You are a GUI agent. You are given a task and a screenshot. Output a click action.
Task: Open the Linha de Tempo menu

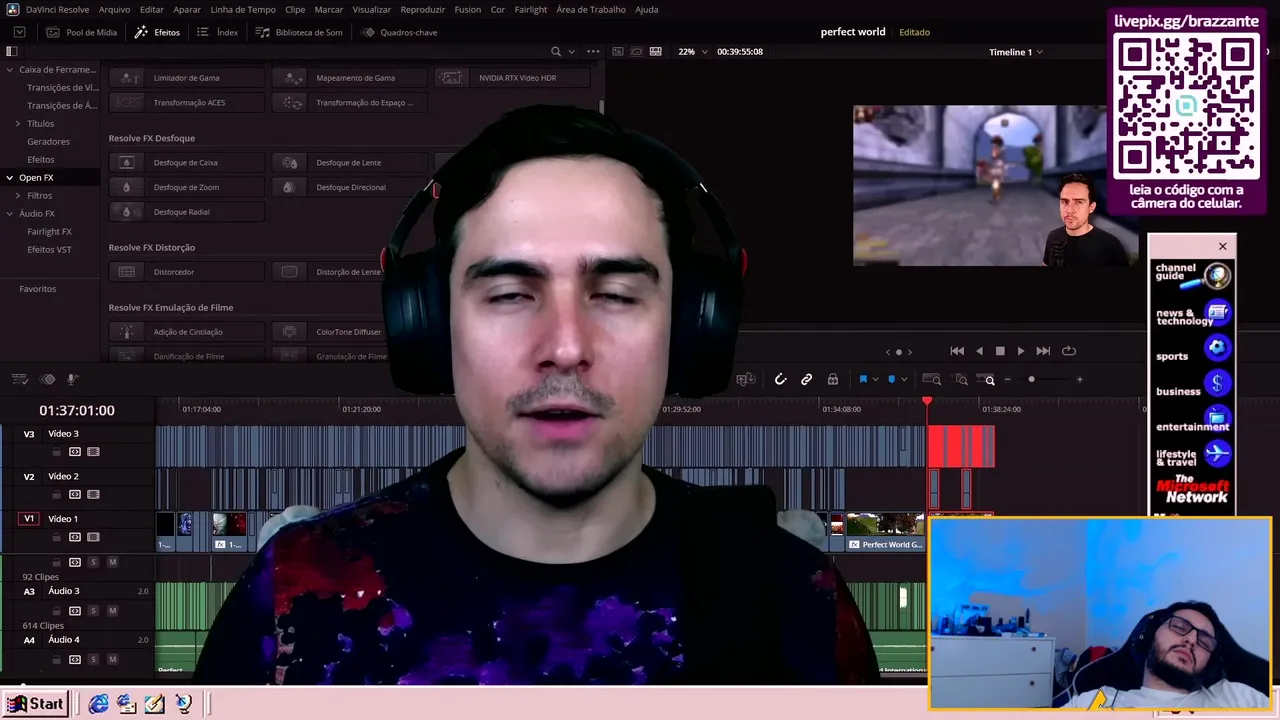pyautogui.click(x=243, y=9)
